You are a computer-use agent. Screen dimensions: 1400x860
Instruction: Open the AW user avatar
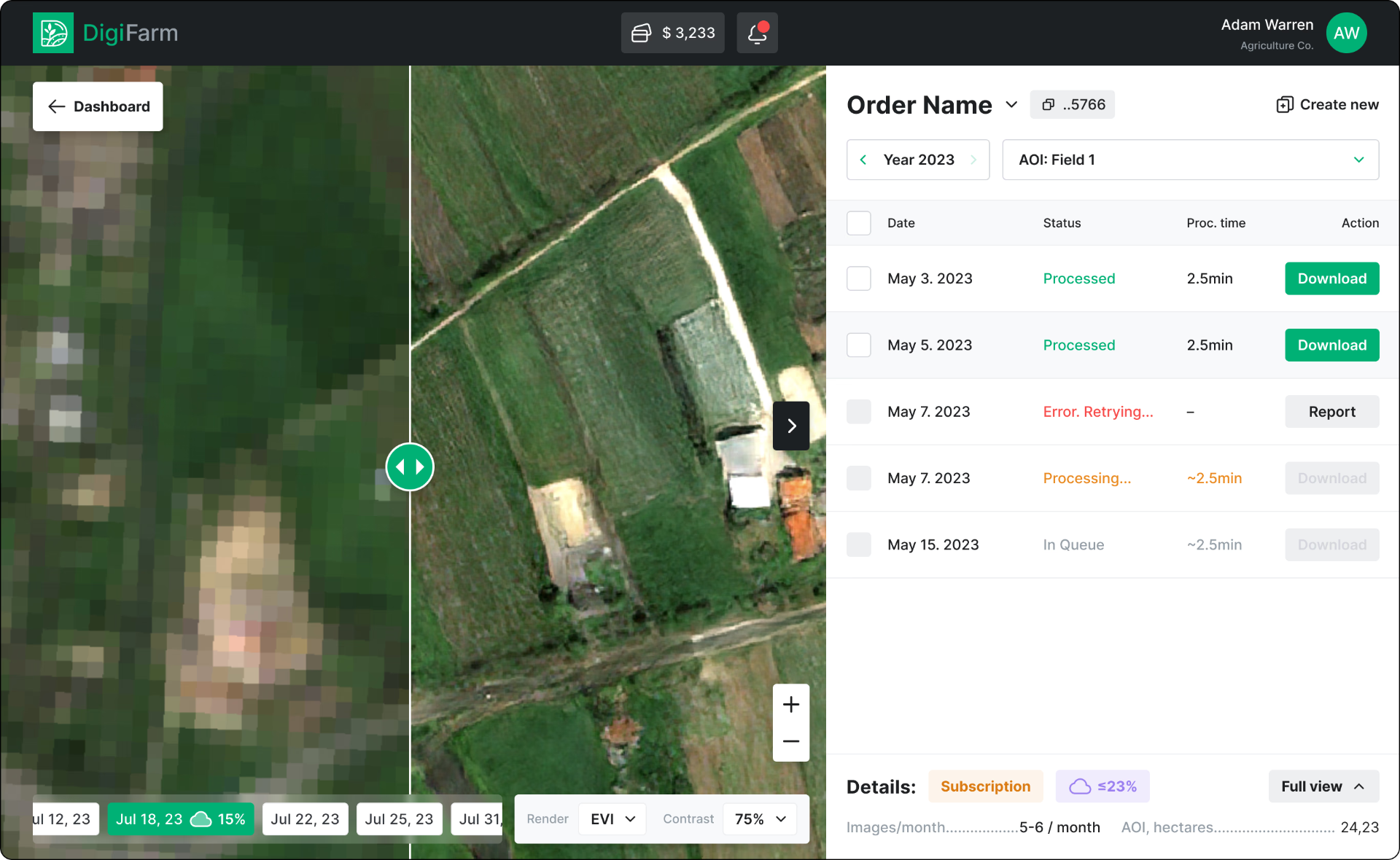click(x=1346, y=33)
